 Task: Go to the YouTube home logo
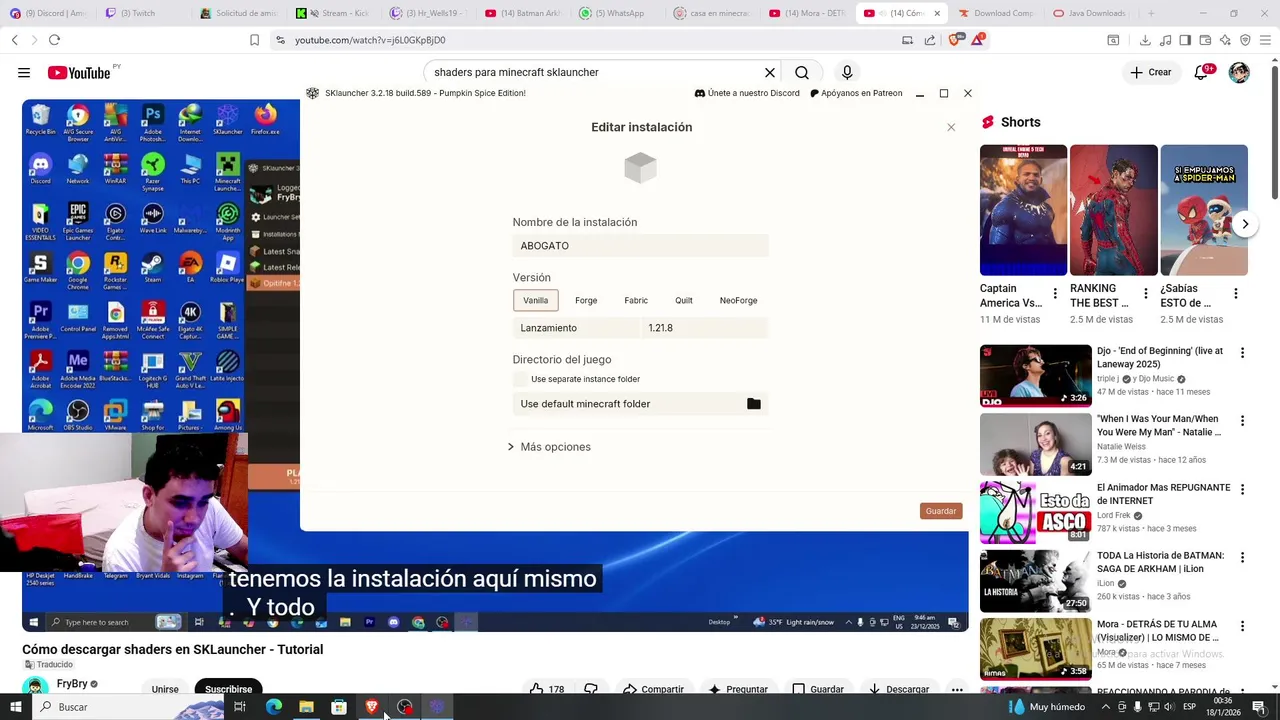(79, 73)
